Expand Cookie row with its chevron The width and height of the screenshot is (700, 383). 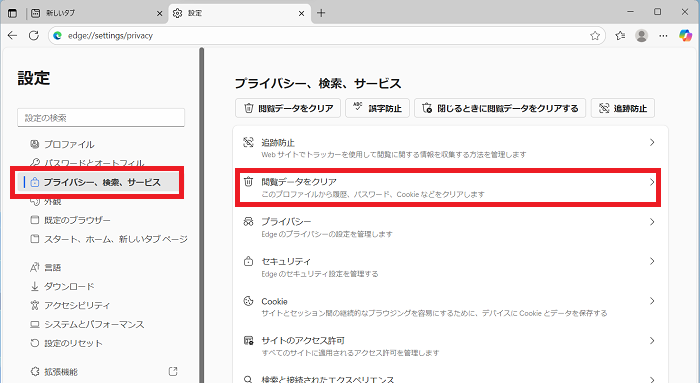pyautogui.click(x=652, y=301)
